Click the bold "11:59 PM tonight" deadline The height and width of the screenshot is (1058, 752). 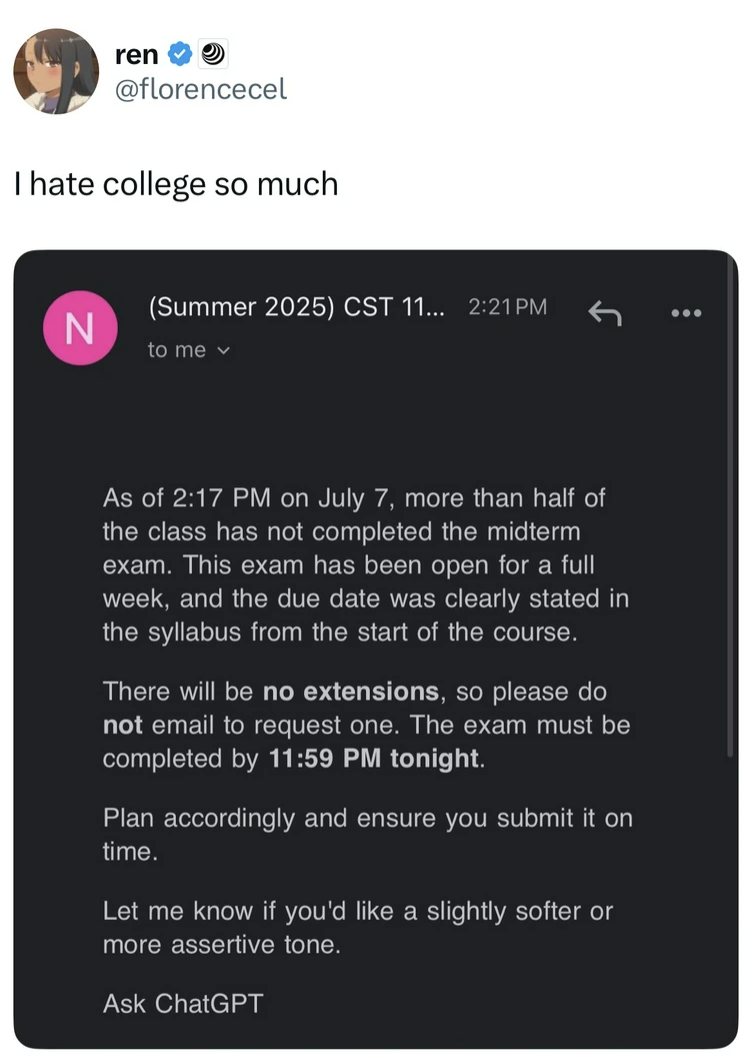(x=375, y=757)
